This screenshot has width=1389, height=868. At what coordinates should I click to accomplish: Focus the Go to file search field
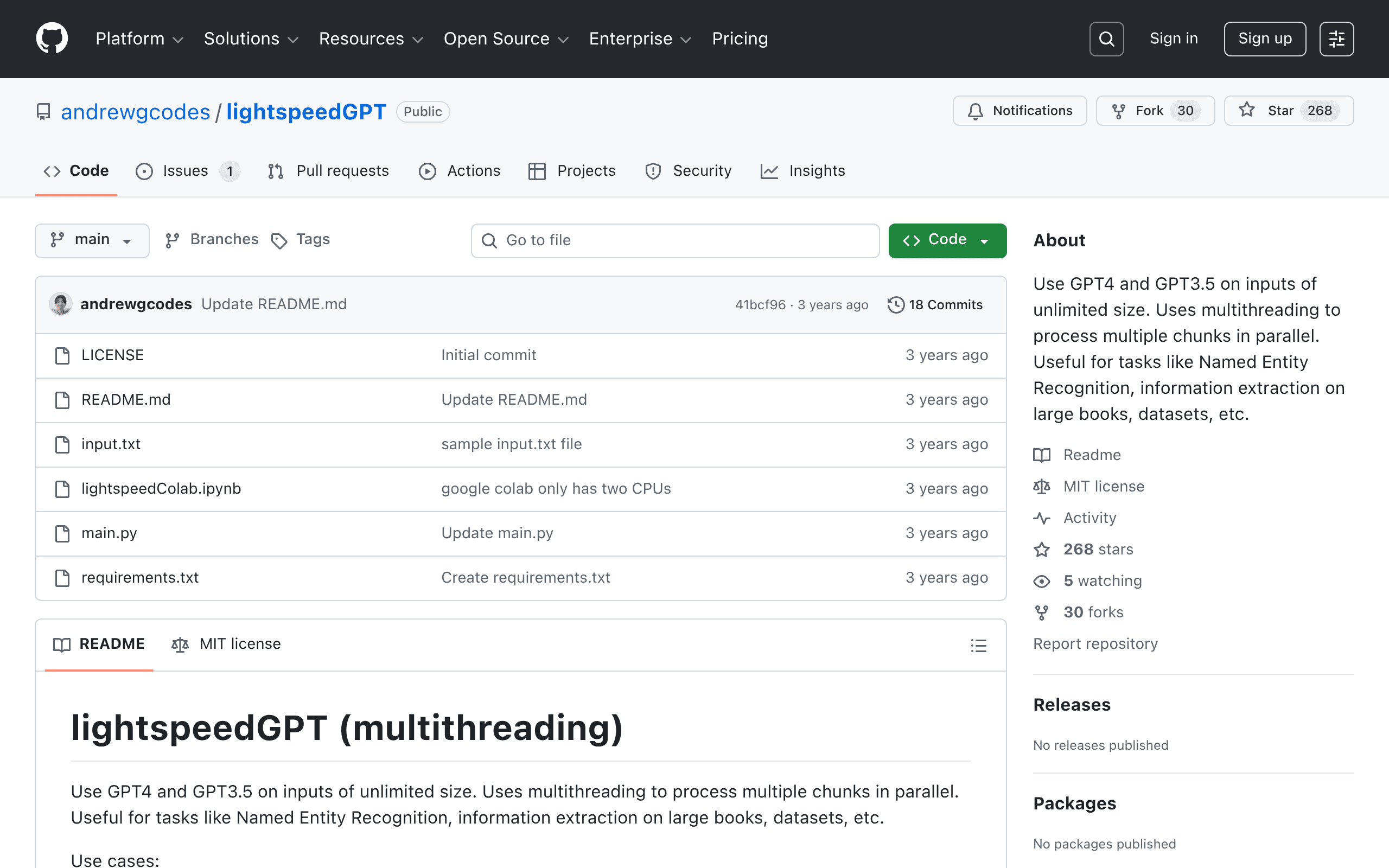[x=675, y=240]
